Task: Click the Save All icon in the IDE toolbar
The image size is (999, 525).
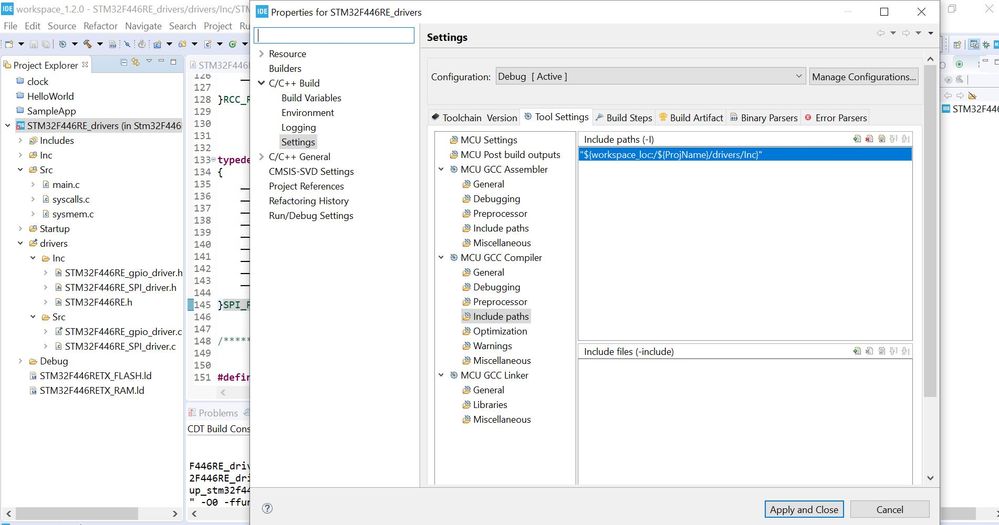Action: pyautogui.click(x=46, y=44)
